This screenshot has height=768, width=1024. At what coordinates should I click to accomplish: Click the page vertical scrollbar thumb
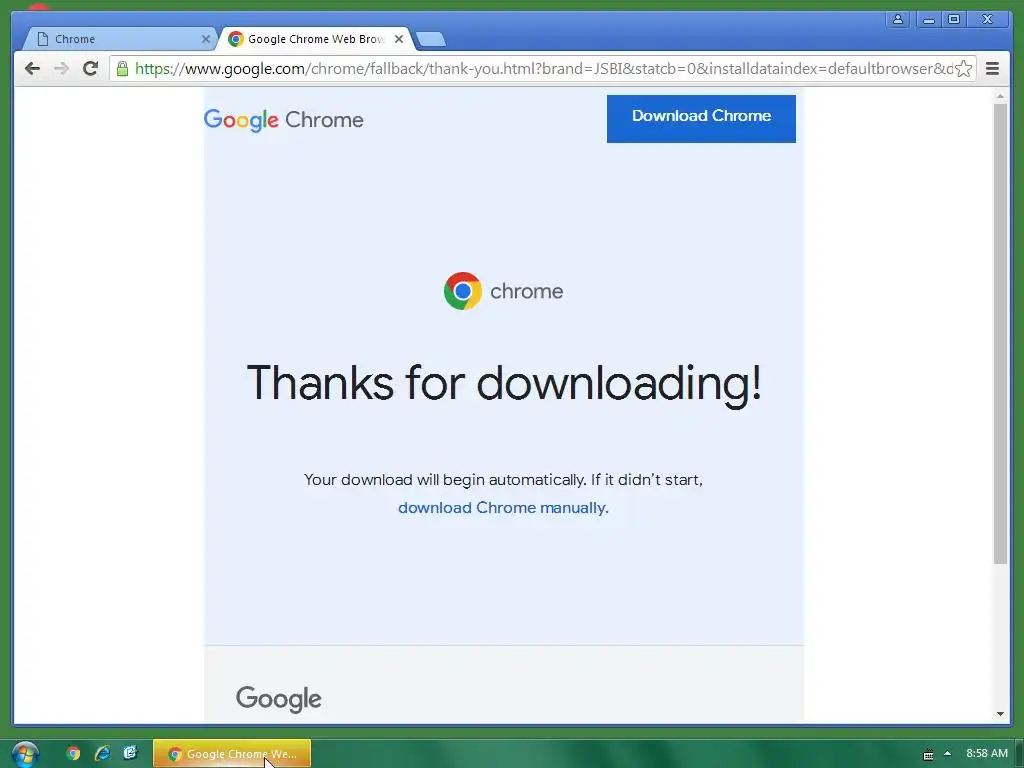1000,333
